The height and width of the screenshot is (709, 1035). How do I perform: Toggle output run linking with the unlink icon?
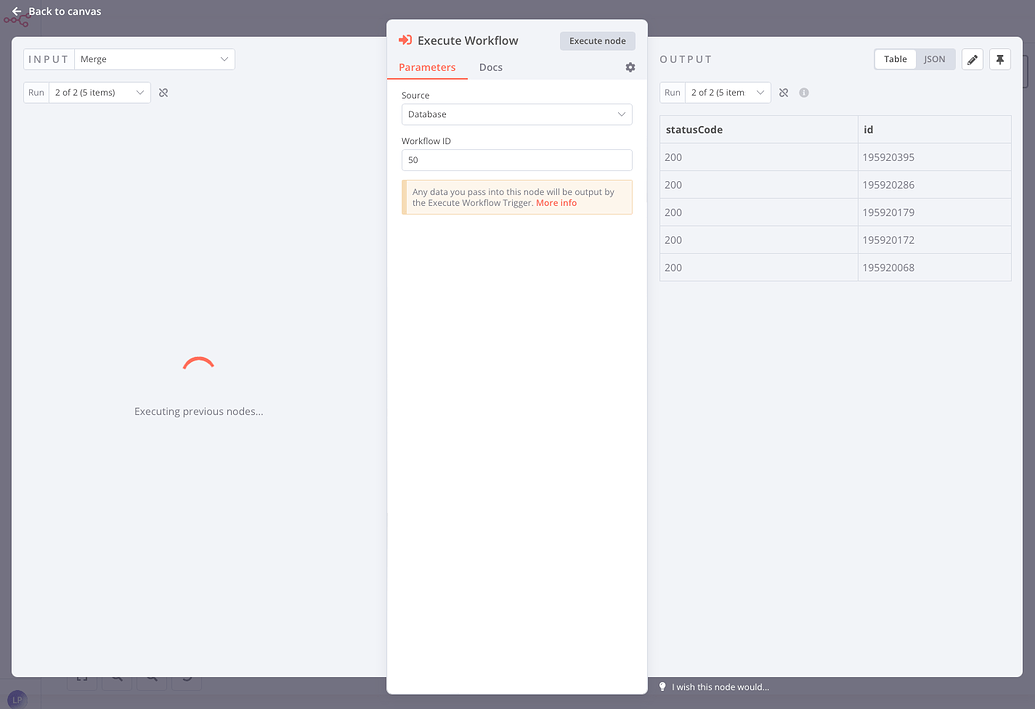pos(785,92)
